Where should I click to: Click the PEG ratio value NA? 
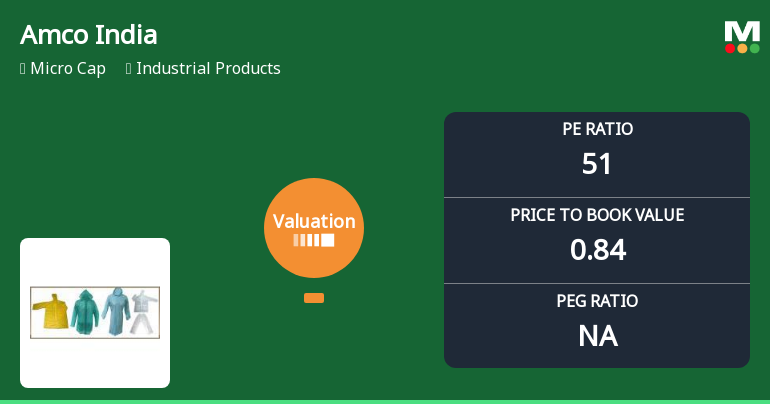pyautogui.click(x=597, y=336)
